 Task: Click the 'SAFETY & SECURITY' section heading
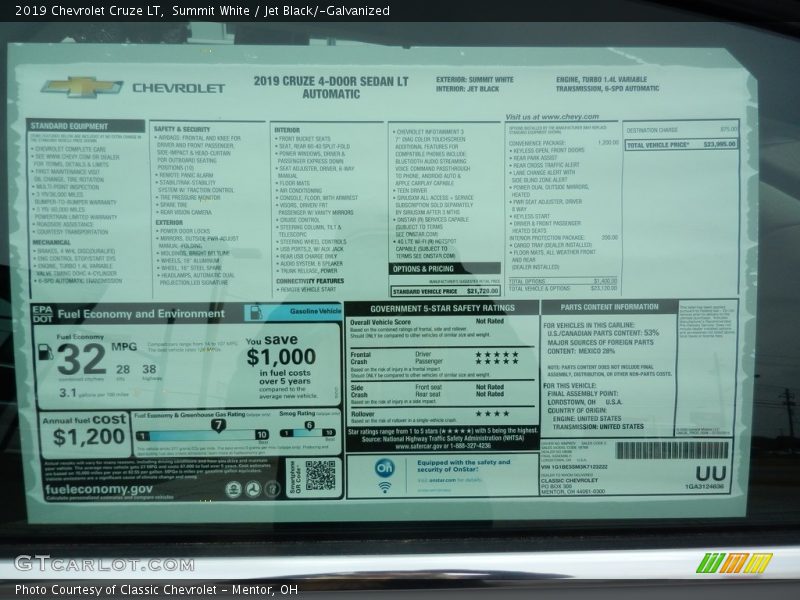point(182,130)
